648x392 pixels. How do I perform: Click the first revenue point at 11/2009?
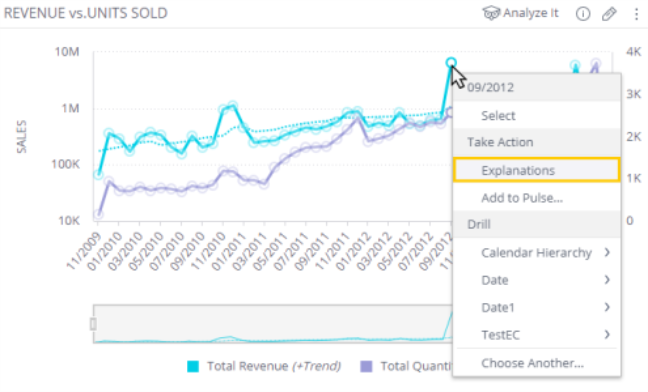tap(98, 175)
